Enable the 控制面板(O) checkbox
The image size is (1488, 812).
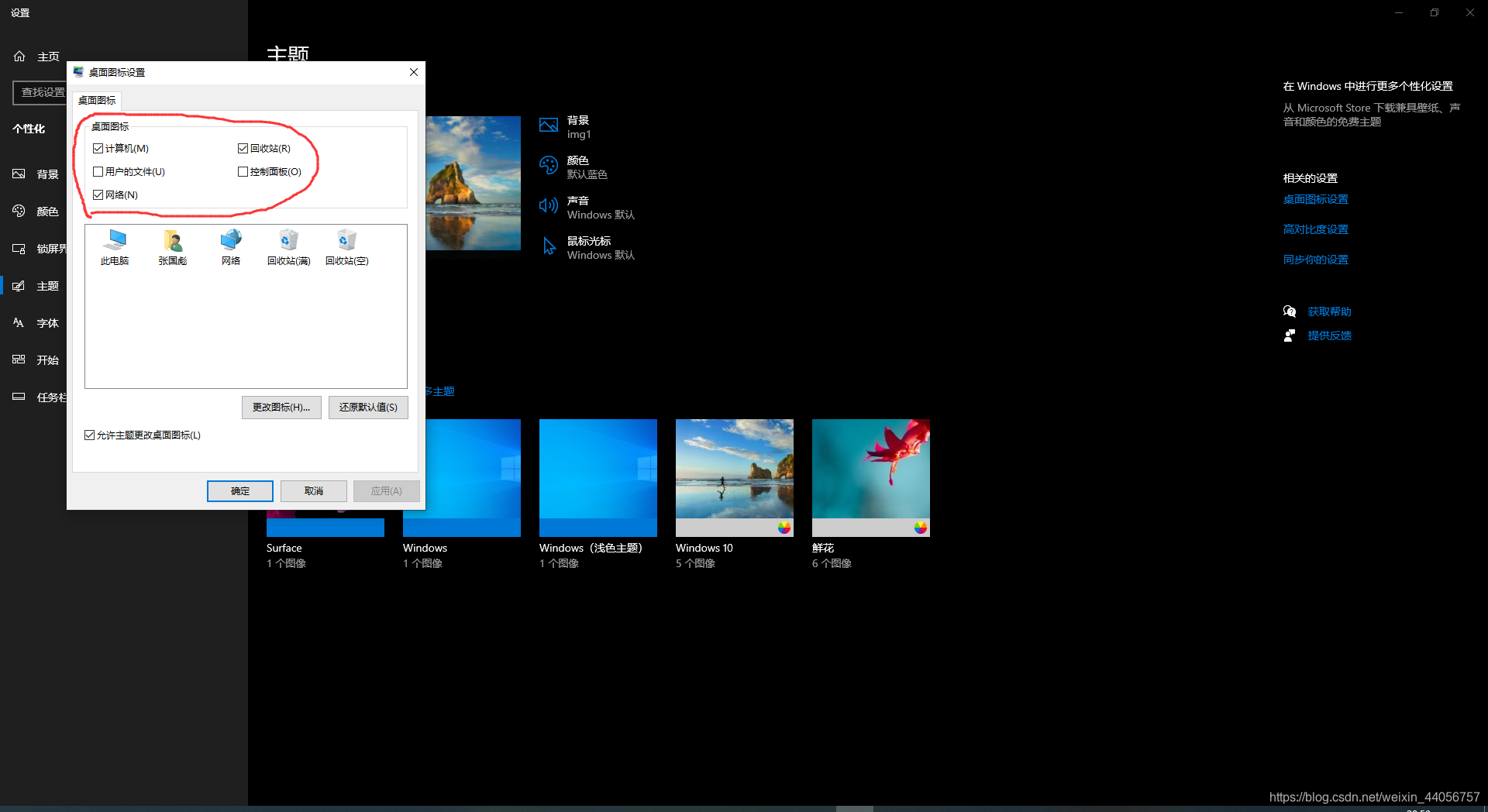(243, 172)
